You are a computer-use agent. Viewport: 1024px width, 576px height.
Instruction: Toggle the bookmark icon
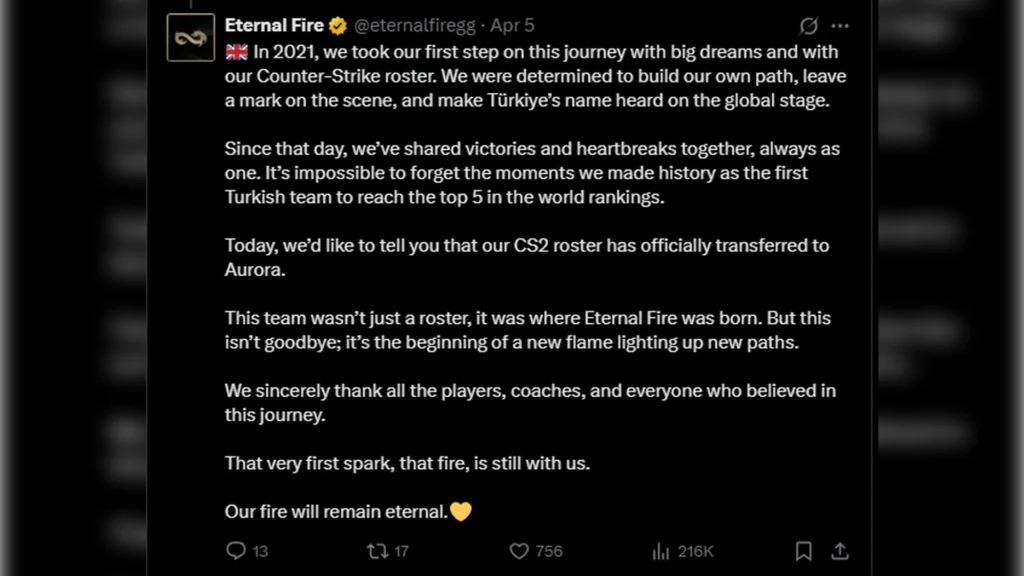[x=803, y=551]
